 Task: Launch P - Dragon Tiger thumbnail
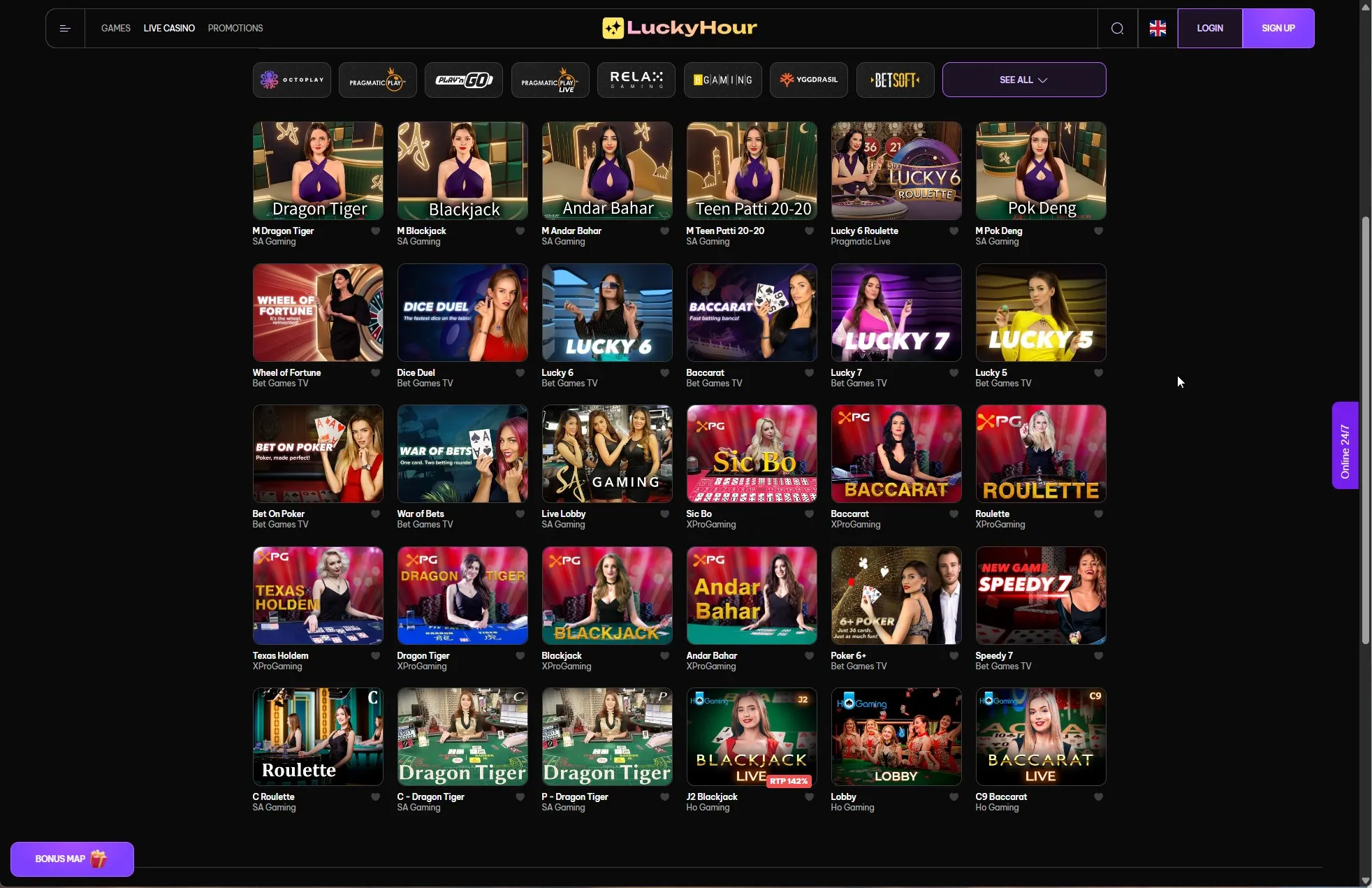pos(607,737)
